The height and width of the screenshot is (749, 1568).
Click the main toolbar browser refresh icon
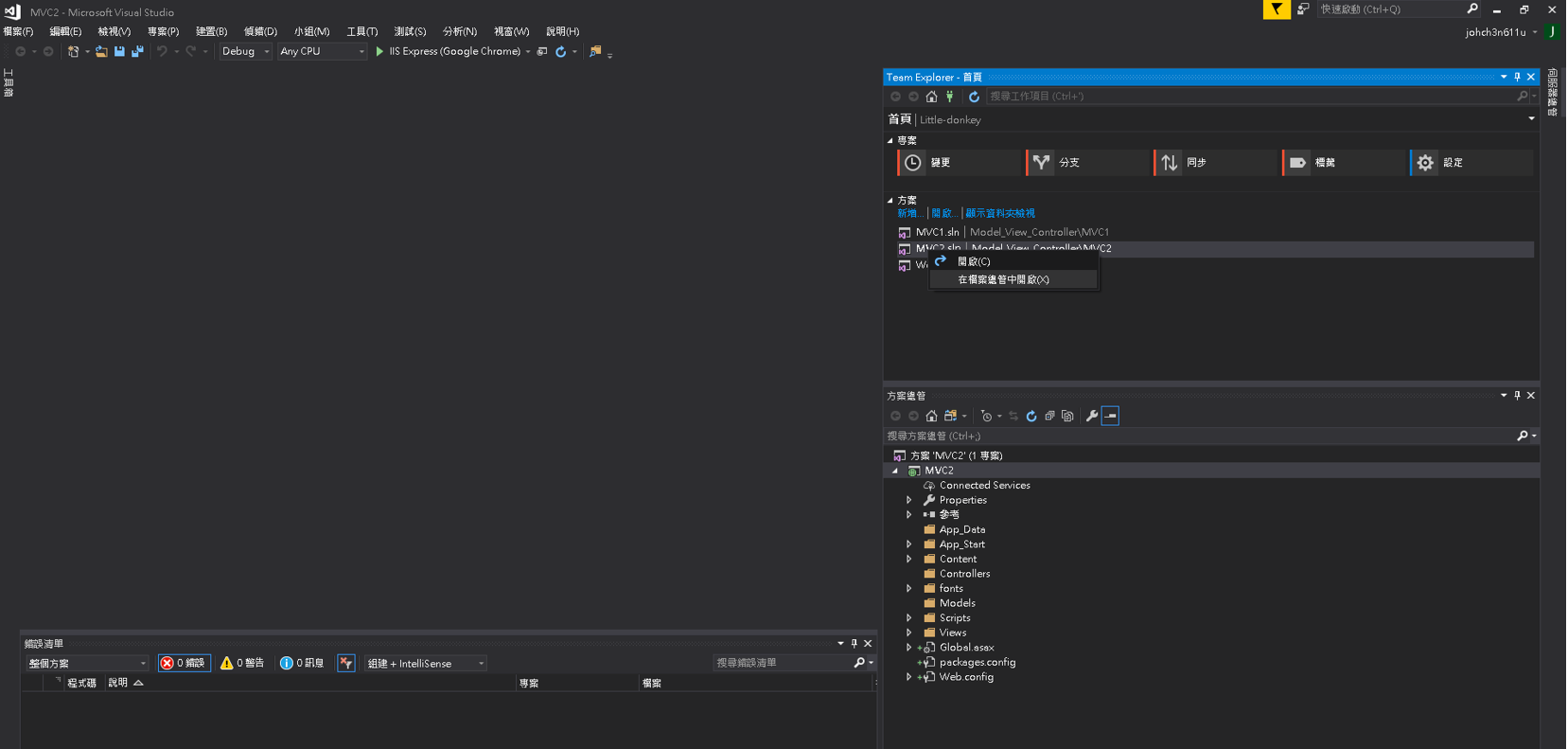click(560, 51)
